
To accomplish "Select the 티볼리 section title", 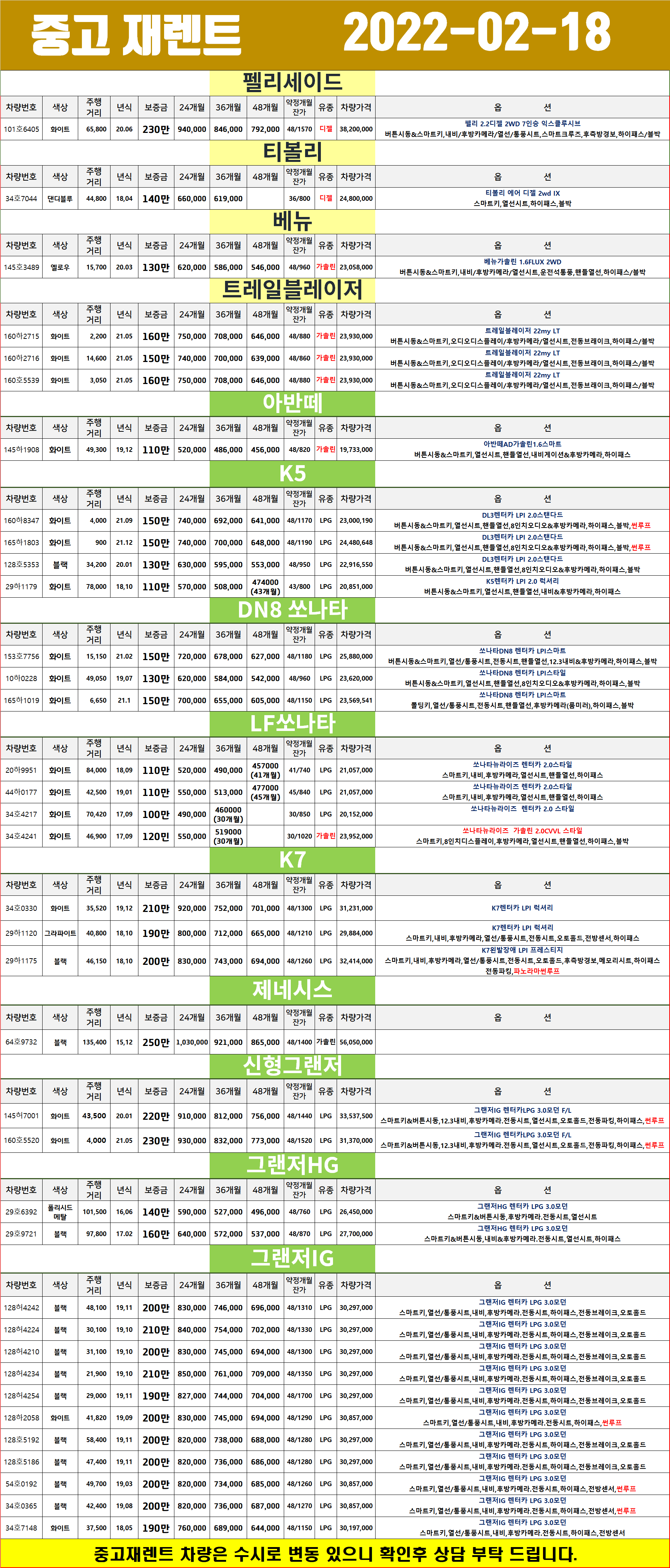I will coord(292,152).
